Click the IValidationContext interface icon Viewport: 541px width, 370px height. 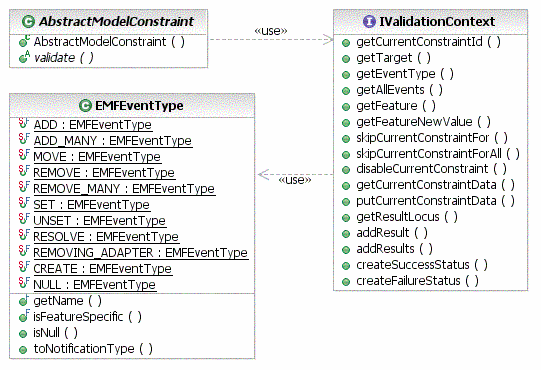(x=369, y=22)
